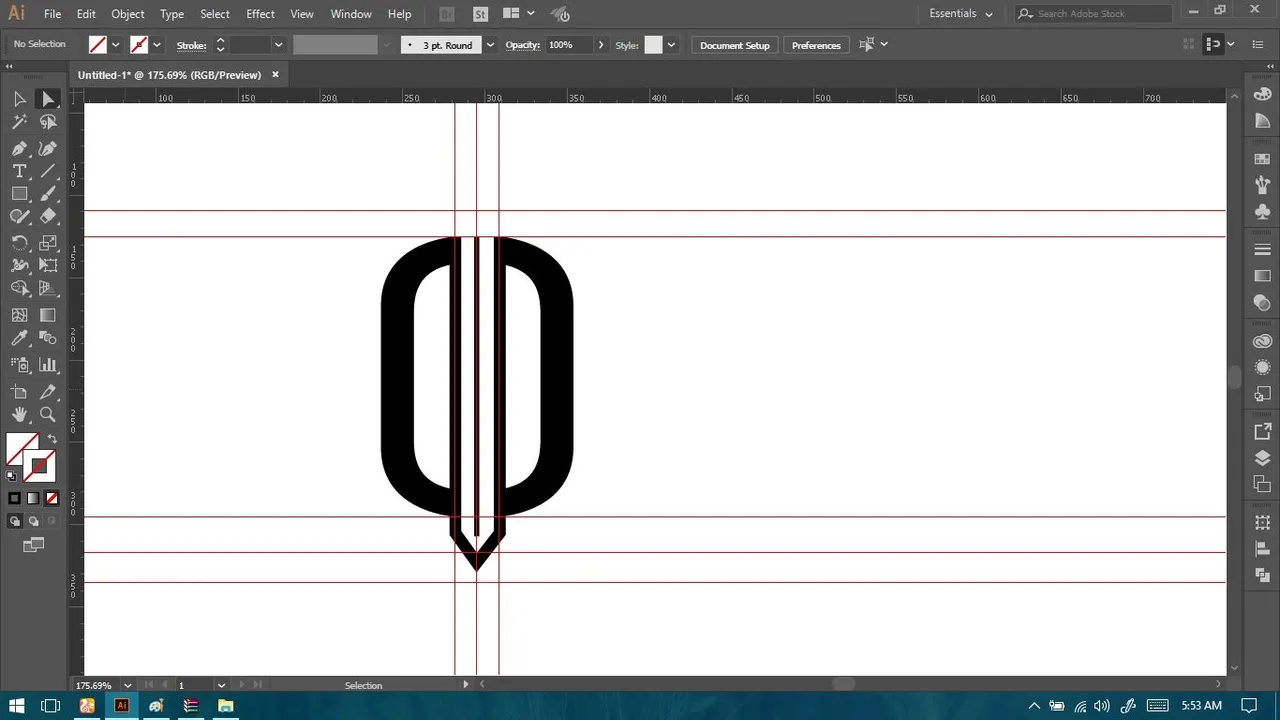The image size is (1280, 720).
Task: Open stroke weight dropdown
Action: [x=279, y=45]
